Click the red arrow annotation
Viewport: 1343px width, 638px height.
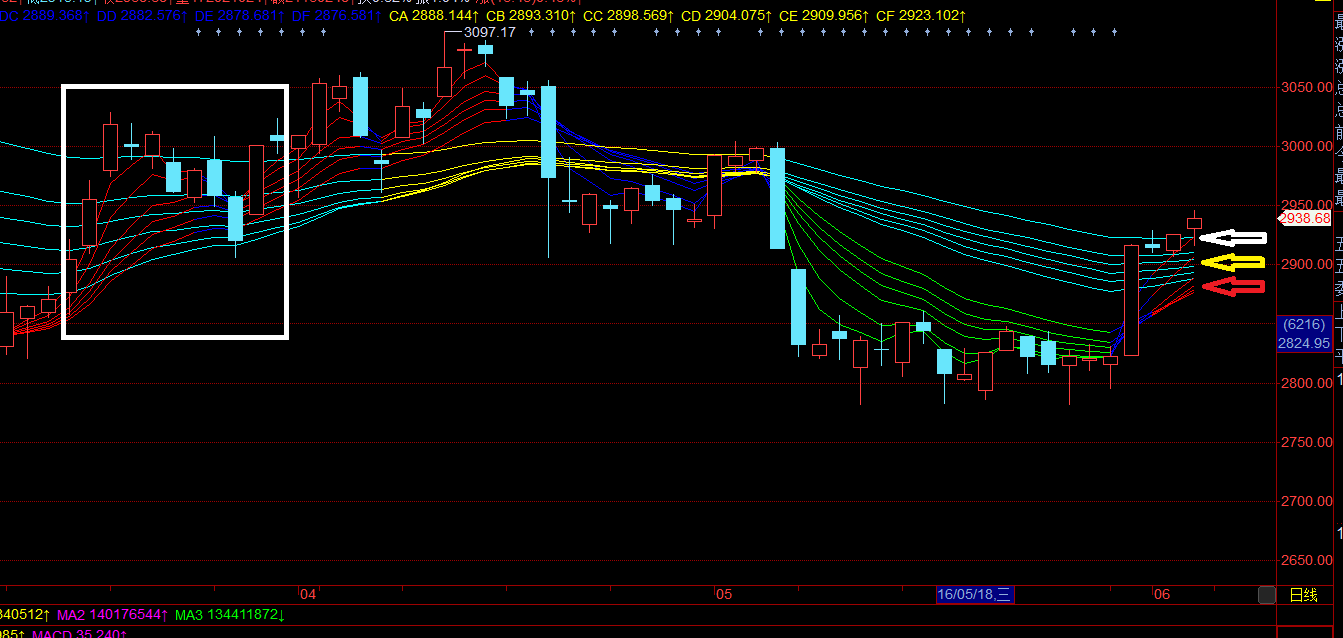pos(1233,287)
